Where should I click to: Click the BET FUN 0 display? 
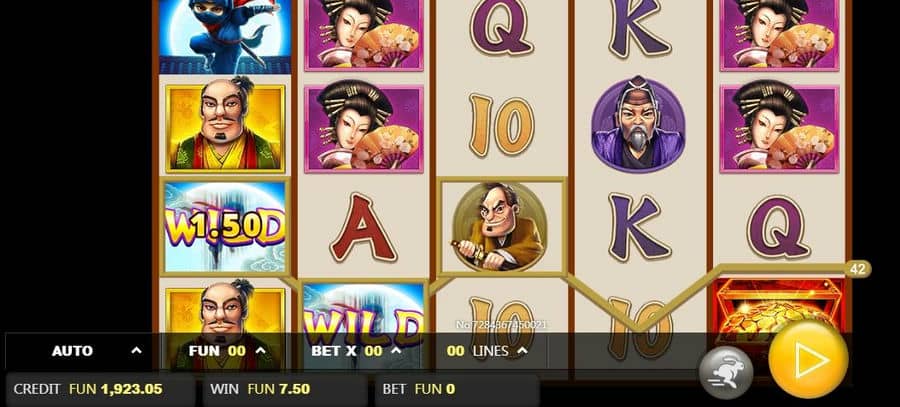point(418,389)
